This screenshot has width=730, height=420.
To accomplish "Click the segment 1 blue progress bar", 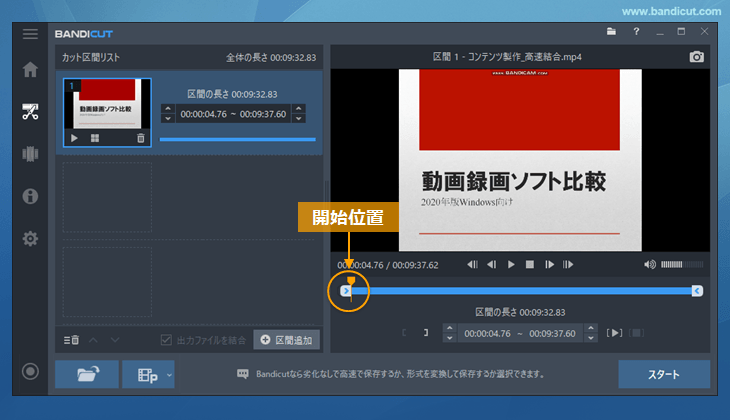I will tap(237, 139).
